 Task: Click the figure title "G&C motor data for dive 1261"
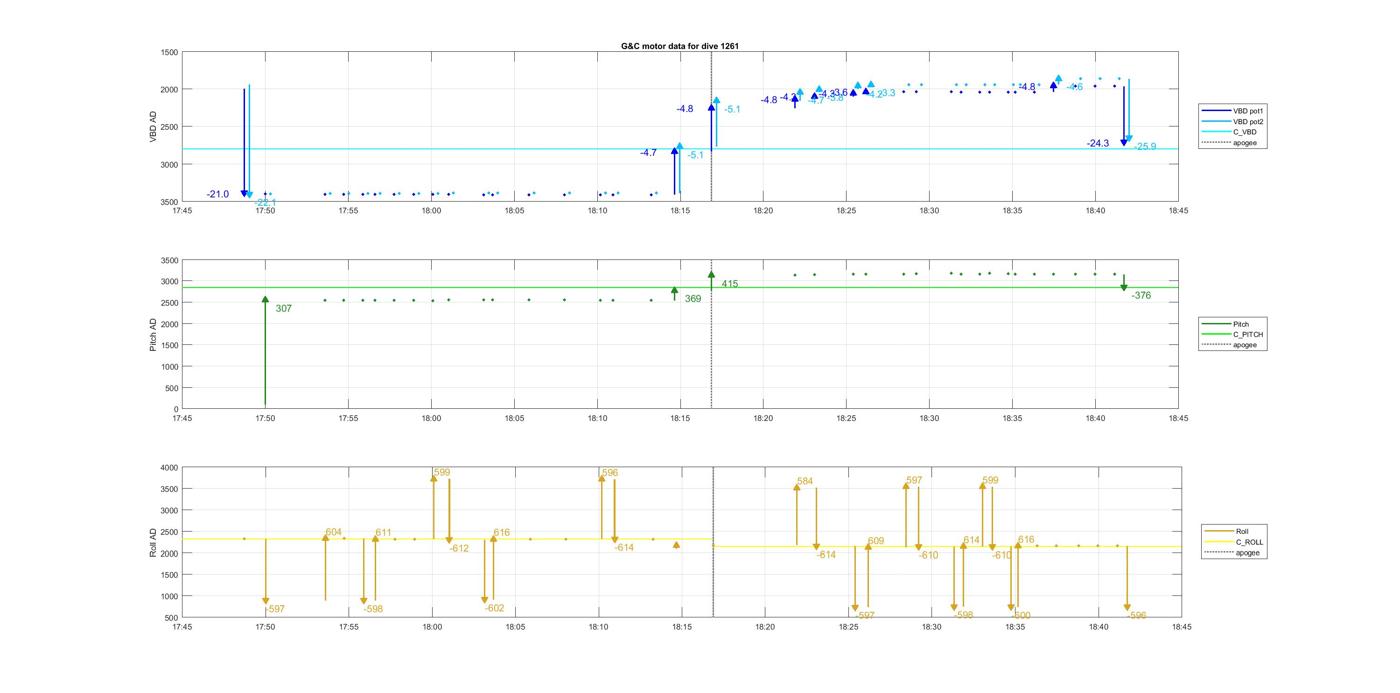pyautogui.click(x=680, y=46)
